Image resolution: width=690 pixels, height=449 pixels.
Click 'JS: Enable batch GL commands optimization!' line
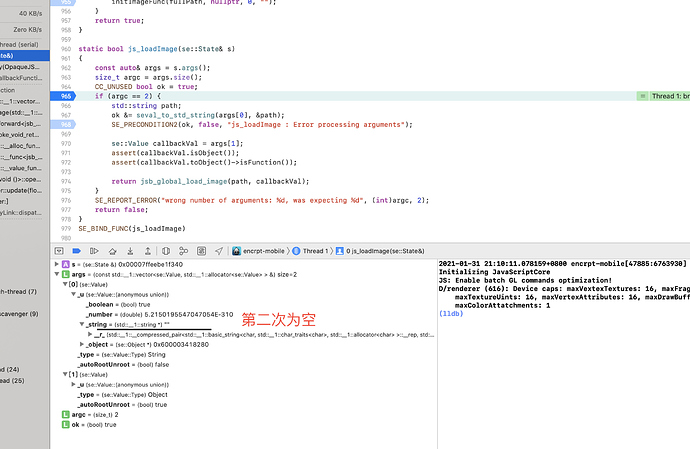[x=525, y=280]
